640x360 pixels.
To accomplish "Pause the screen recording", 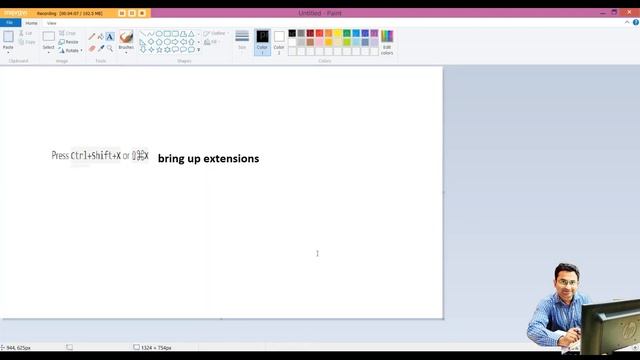I will click(122, 13).
